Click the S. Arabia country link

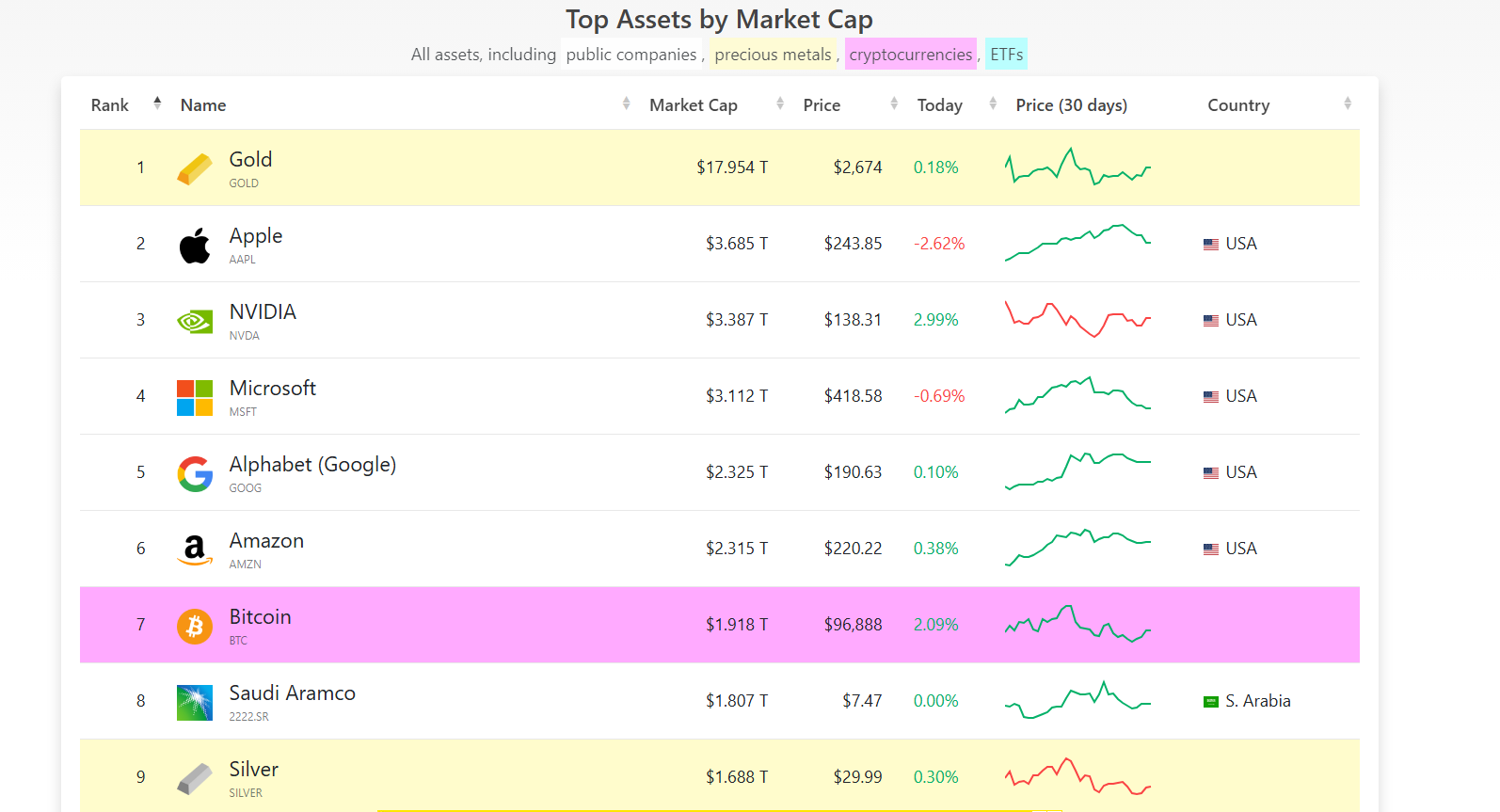coord(1258,701)
